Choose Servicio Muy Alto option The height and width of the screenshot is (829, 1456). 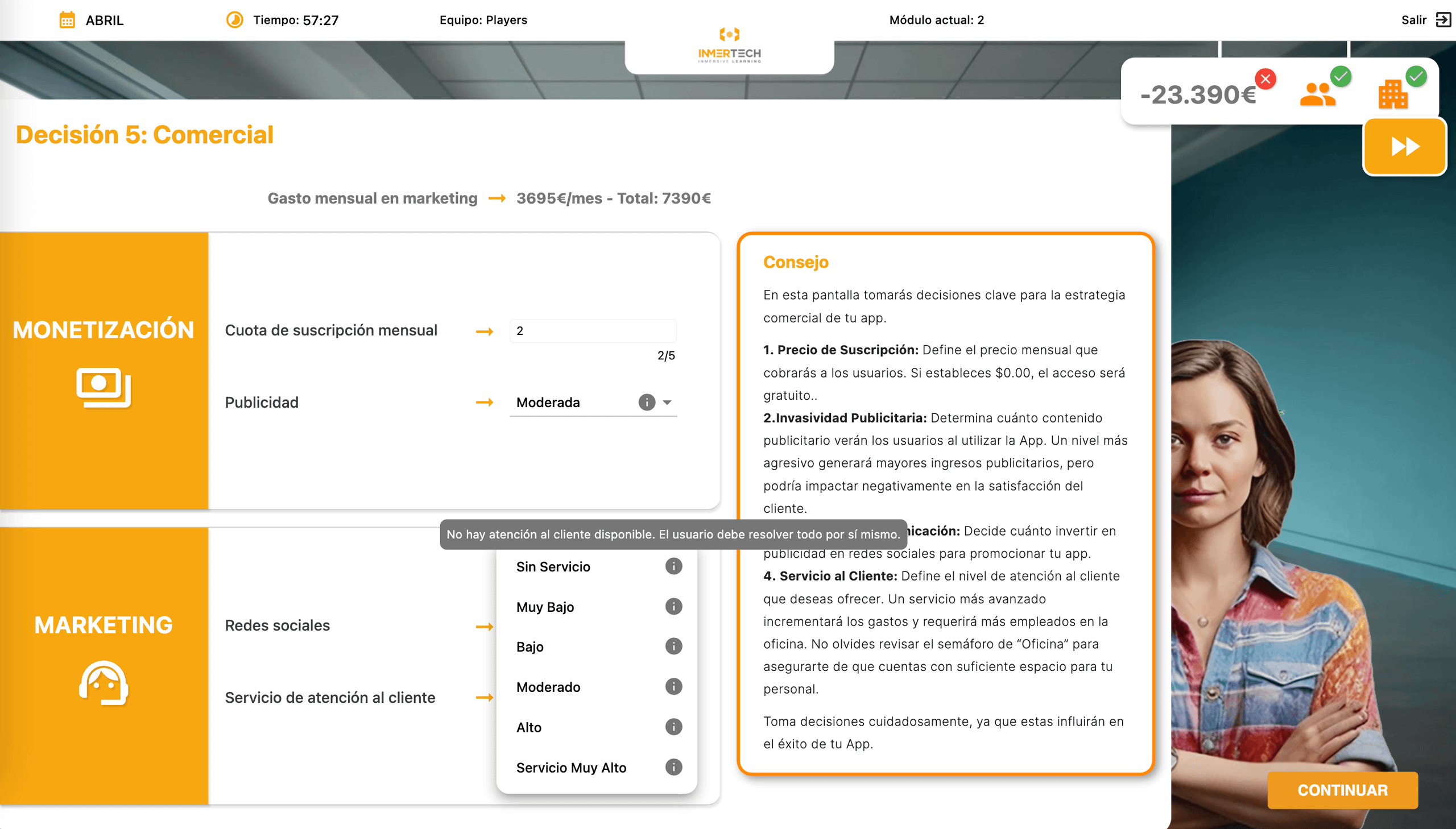click(571, 768)
